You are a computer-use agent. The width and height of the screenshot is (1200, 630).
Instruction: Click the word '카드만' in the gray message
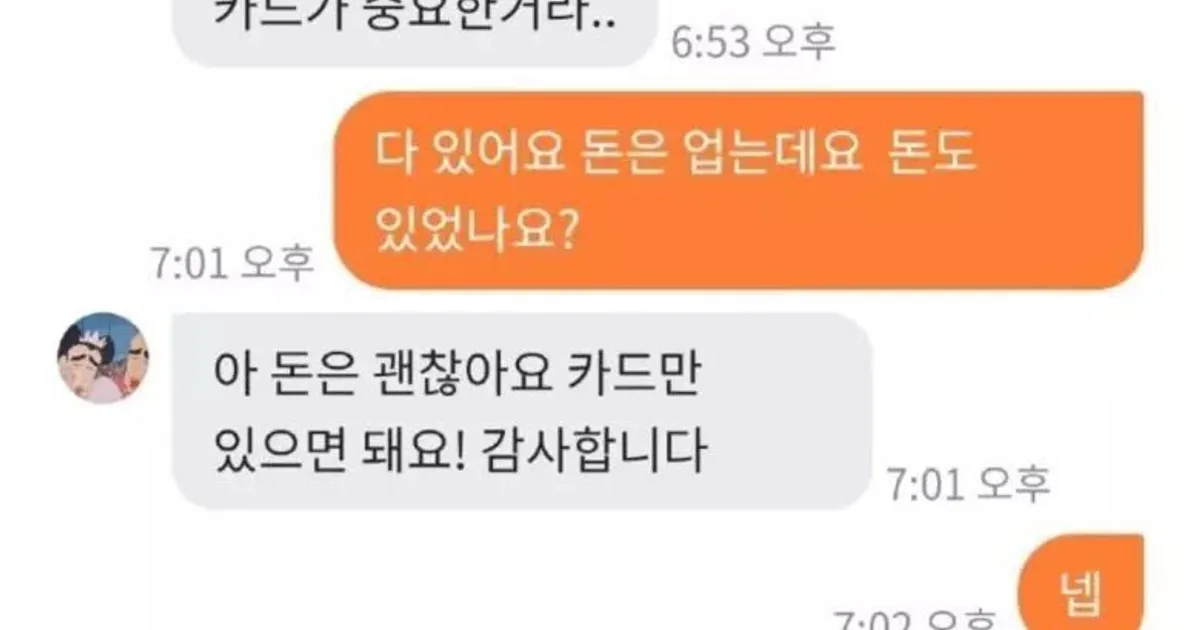[x=654, y=376]
